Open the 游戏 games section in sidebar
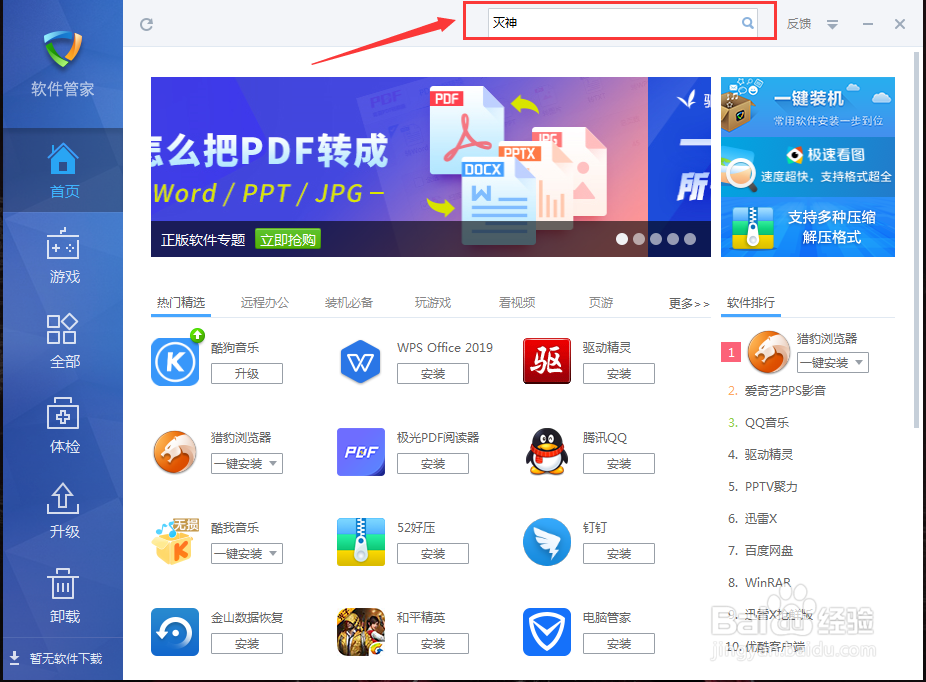Viewport: 926px width, 682px height. (63, 256)
